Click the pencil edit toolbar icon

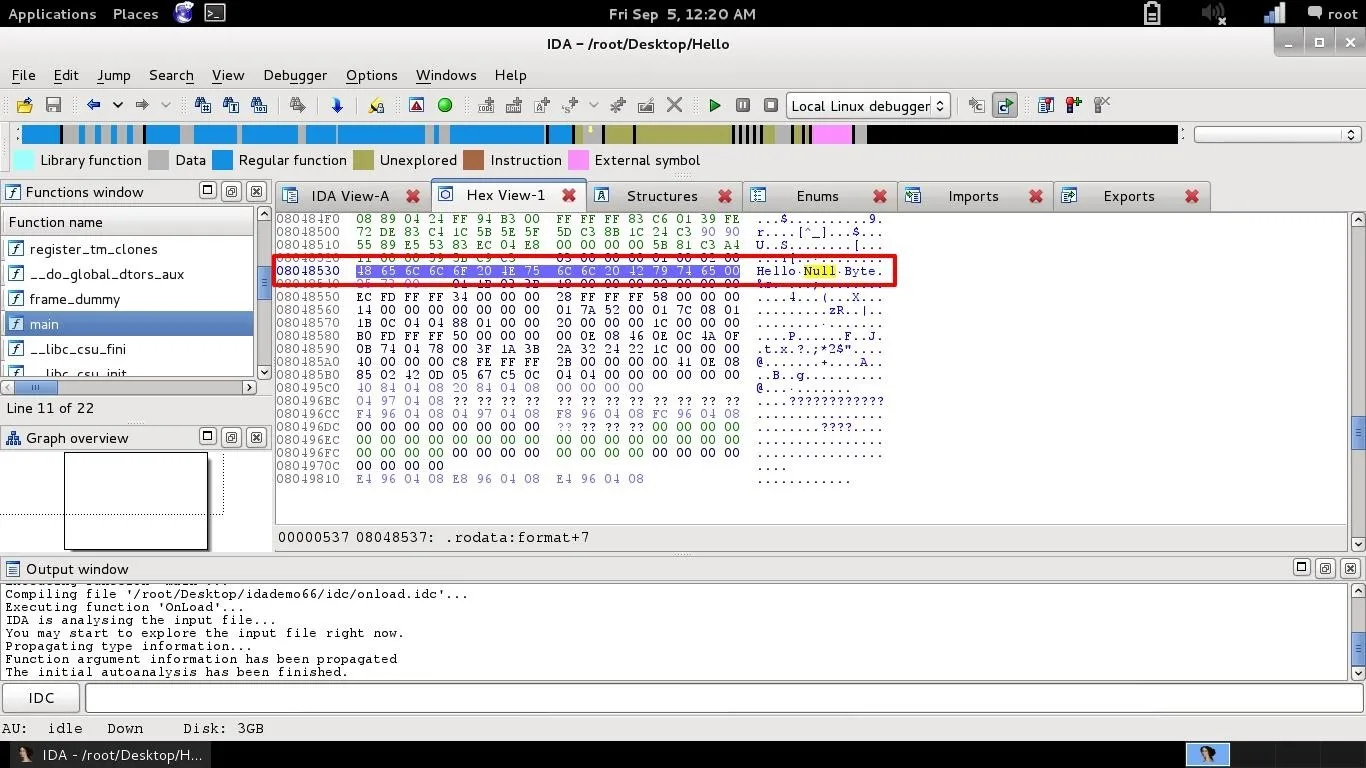pyautogui.click(x=646, y=105)
